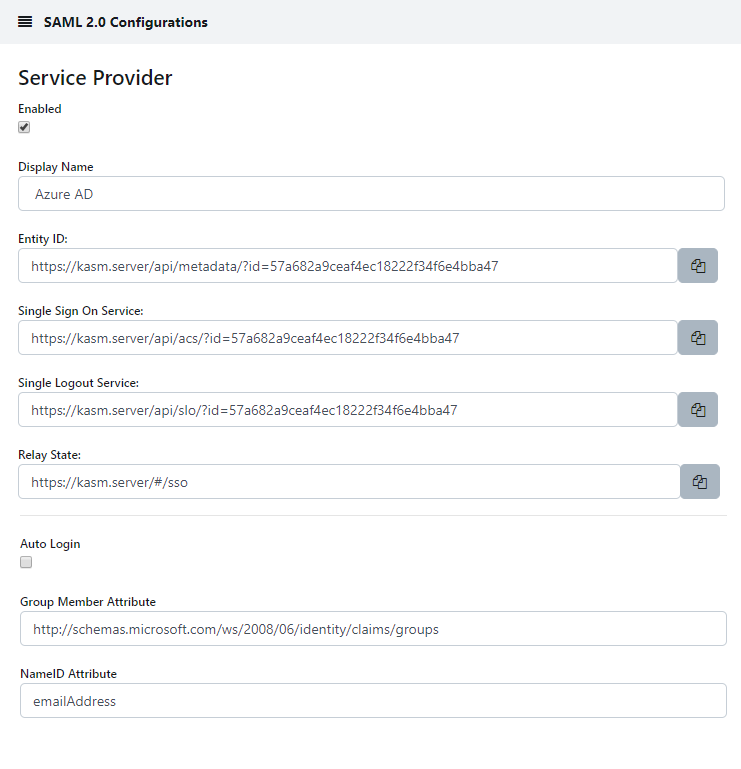Click the 'Display Name' text label
Image resolution: width=741 pixels, height=769 pixels.
[56, 167]
